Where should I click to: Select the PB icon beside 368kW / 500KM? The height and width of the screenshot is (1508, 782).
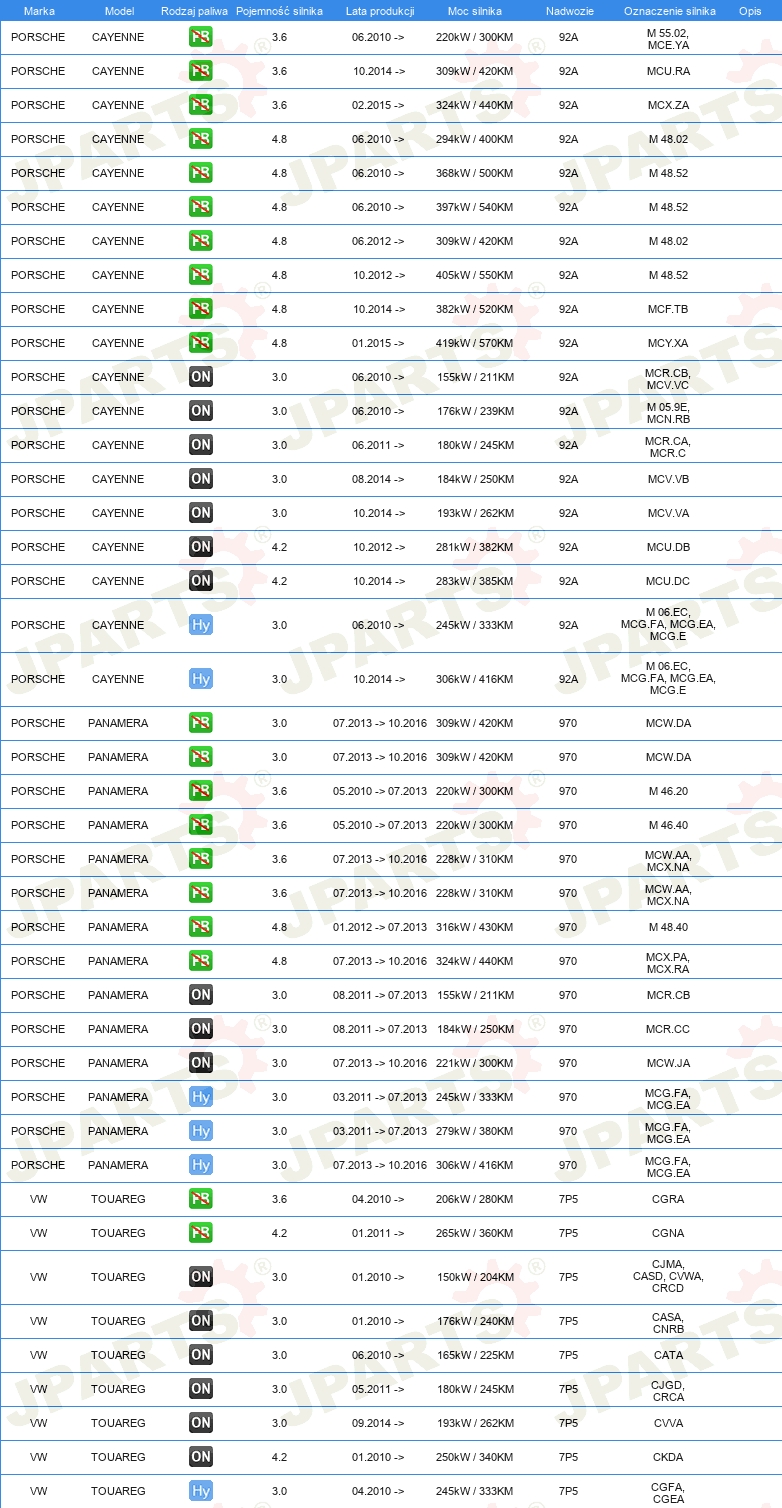pos(201,173)
